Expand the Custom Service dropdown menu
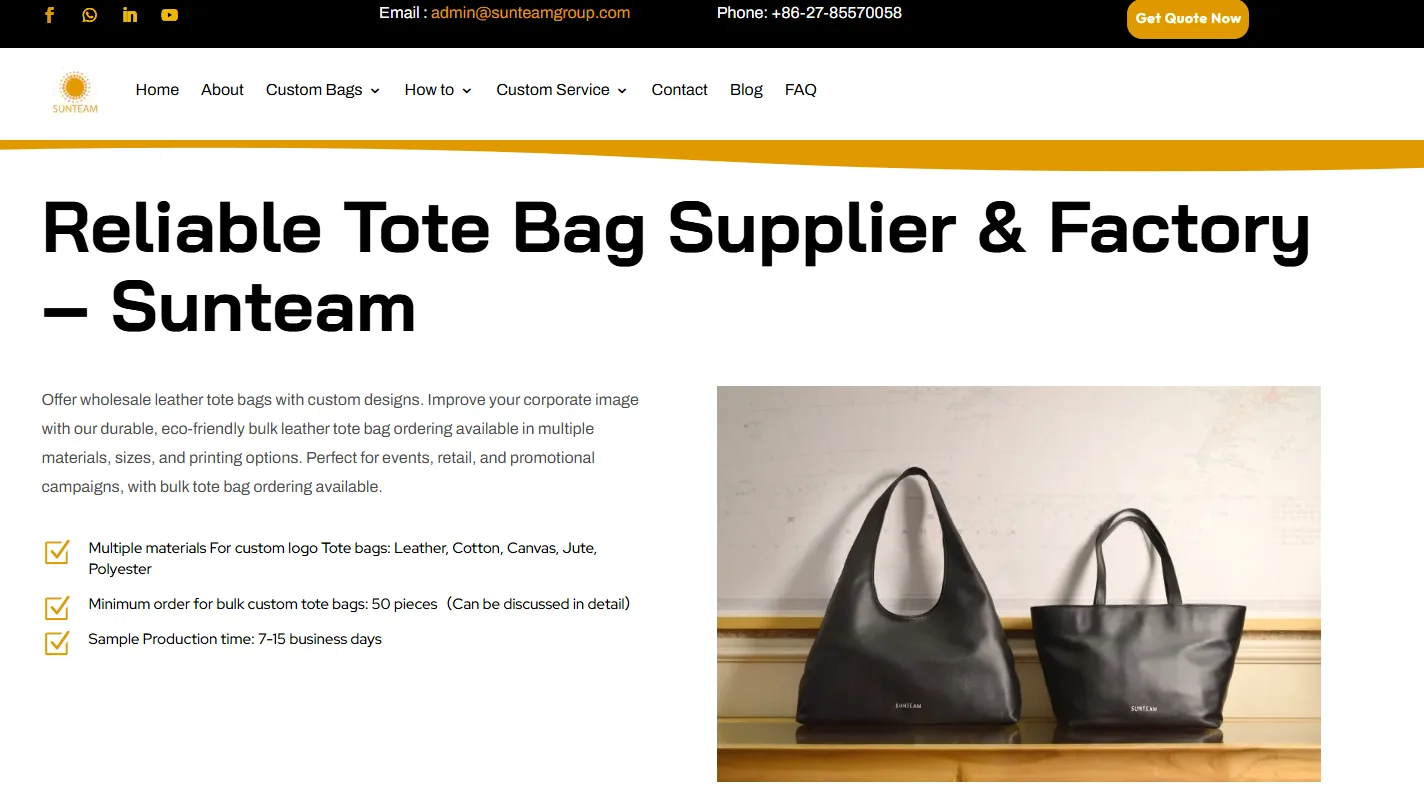The width and height of the screenshot is (1424, 795). pos(562,90)
